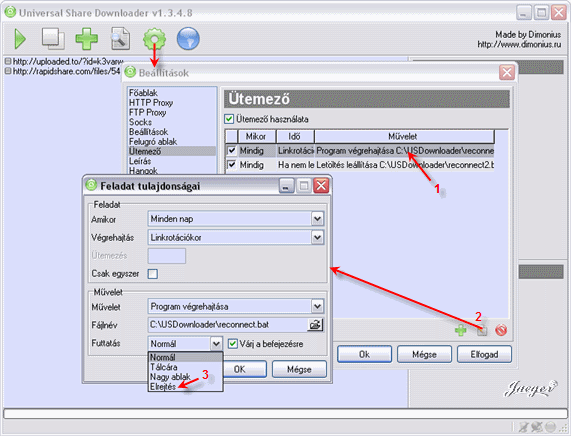Image resolution: width=571 pixels, height=436 pixels.
Task: Uncheck the Program végrehajtása task row checkbox
Action: pos(232,150)
